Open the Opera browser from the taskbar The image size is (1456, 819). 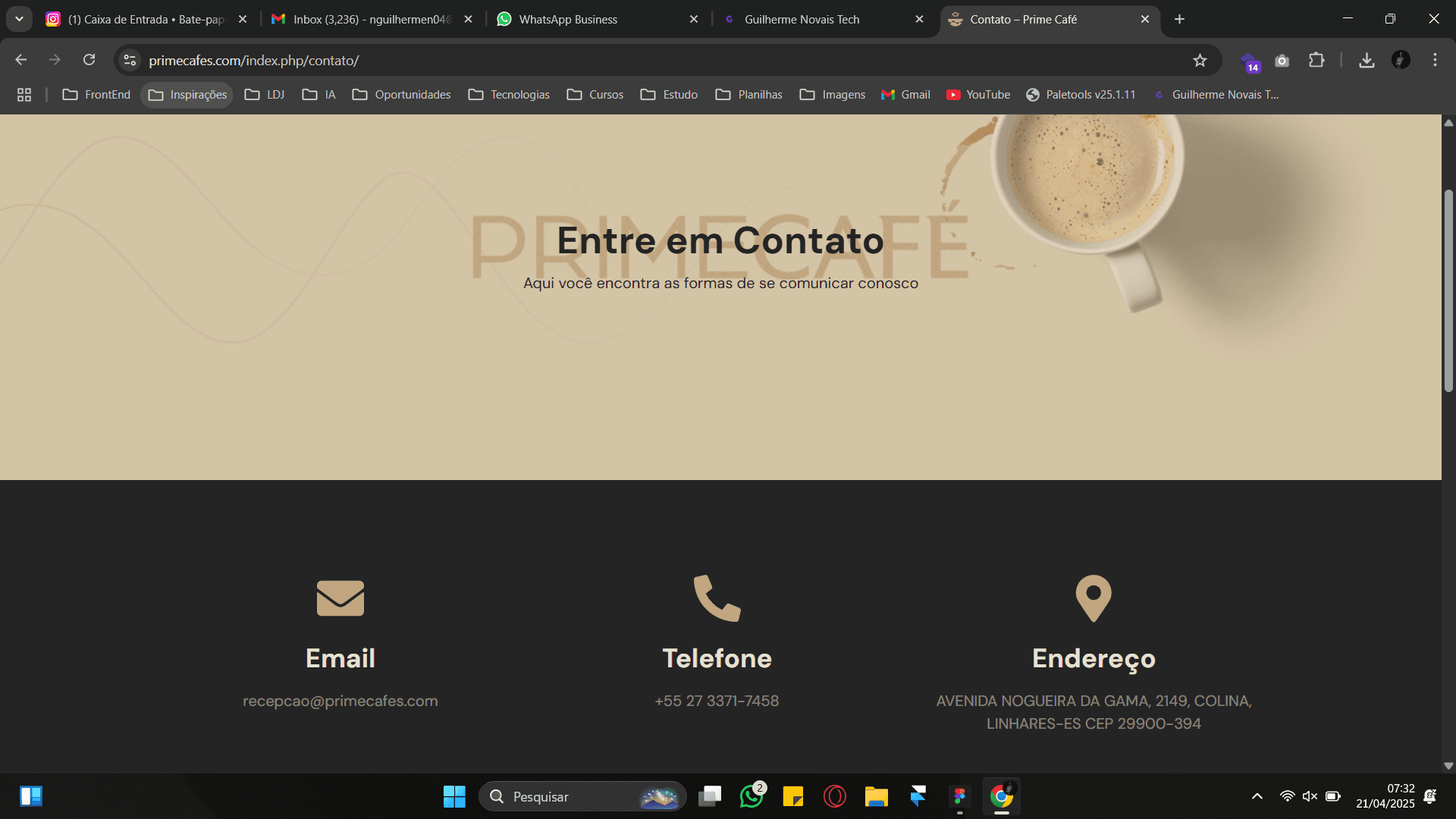[x=834, y=796]
